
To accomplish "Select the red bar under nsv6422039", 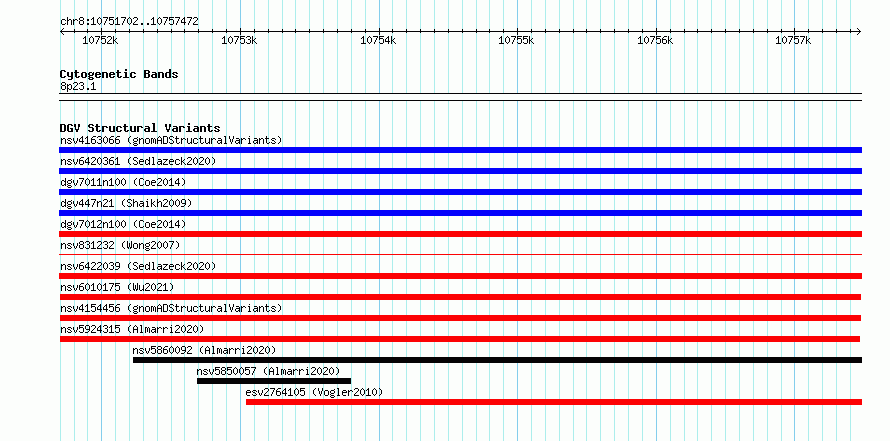I will (460, 276).
